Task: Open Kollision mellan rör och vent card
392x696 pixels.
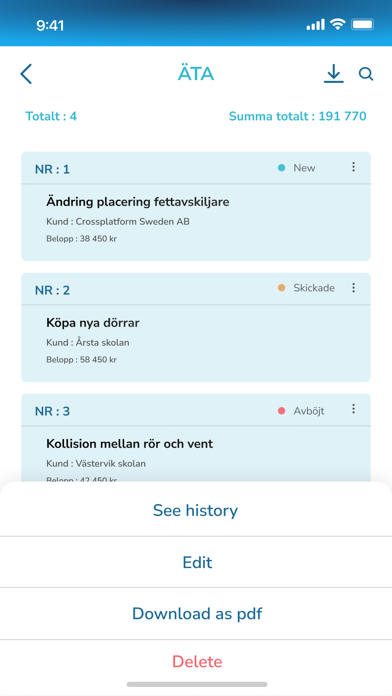Action: coord(196,438)
